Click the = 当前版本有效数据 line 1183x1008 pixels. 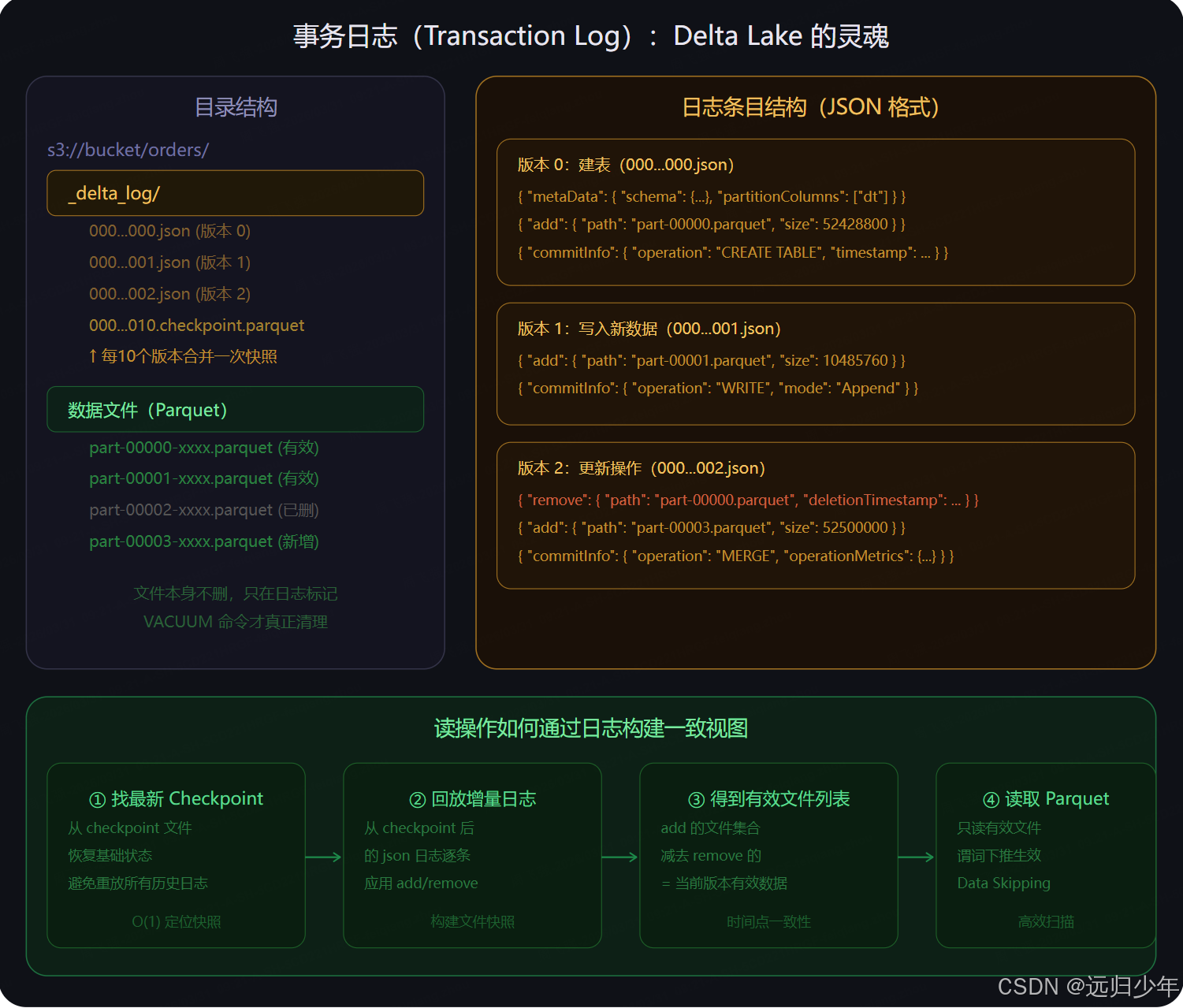pyautogui.click(x=724, y=883)
